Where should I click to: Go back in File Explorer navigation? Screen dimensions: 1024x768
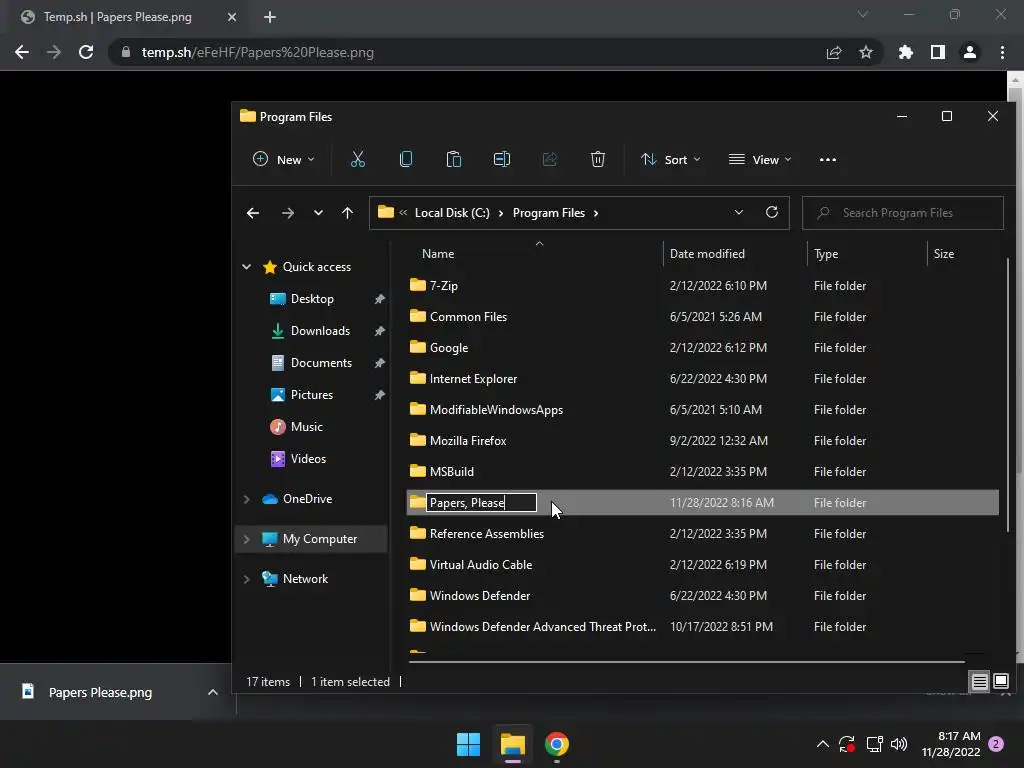(253, 213)
